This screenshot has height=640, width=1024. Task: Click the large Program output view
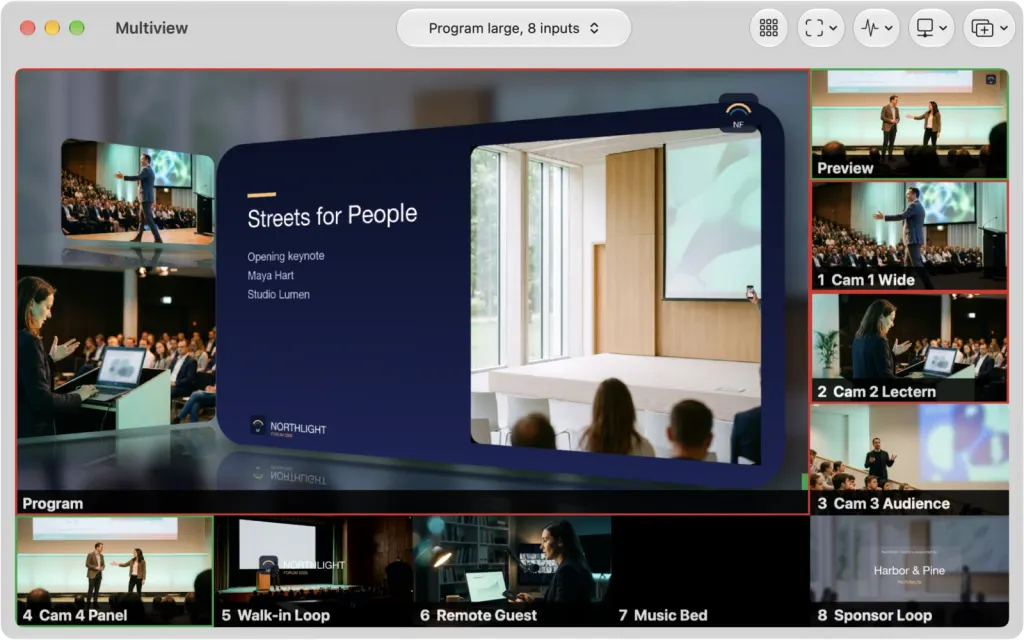pos(413,291)
